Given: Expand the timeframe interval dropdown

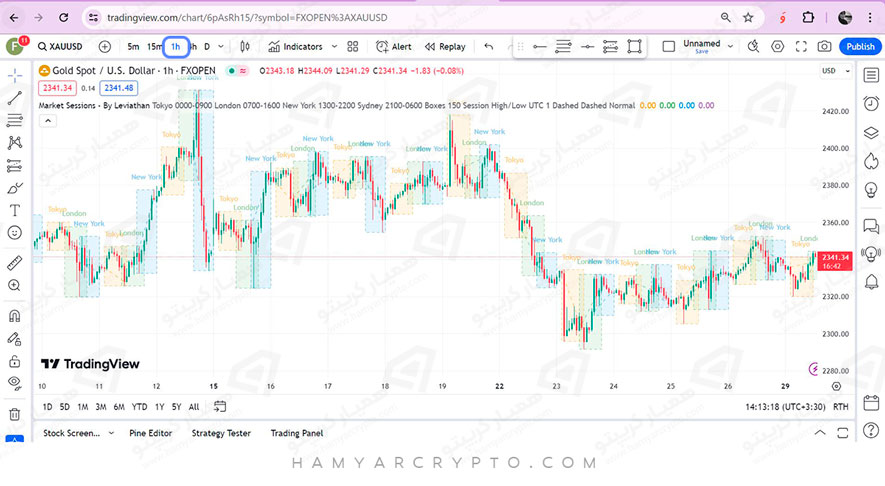Looking at the screenshot, I should coord(221,46).
